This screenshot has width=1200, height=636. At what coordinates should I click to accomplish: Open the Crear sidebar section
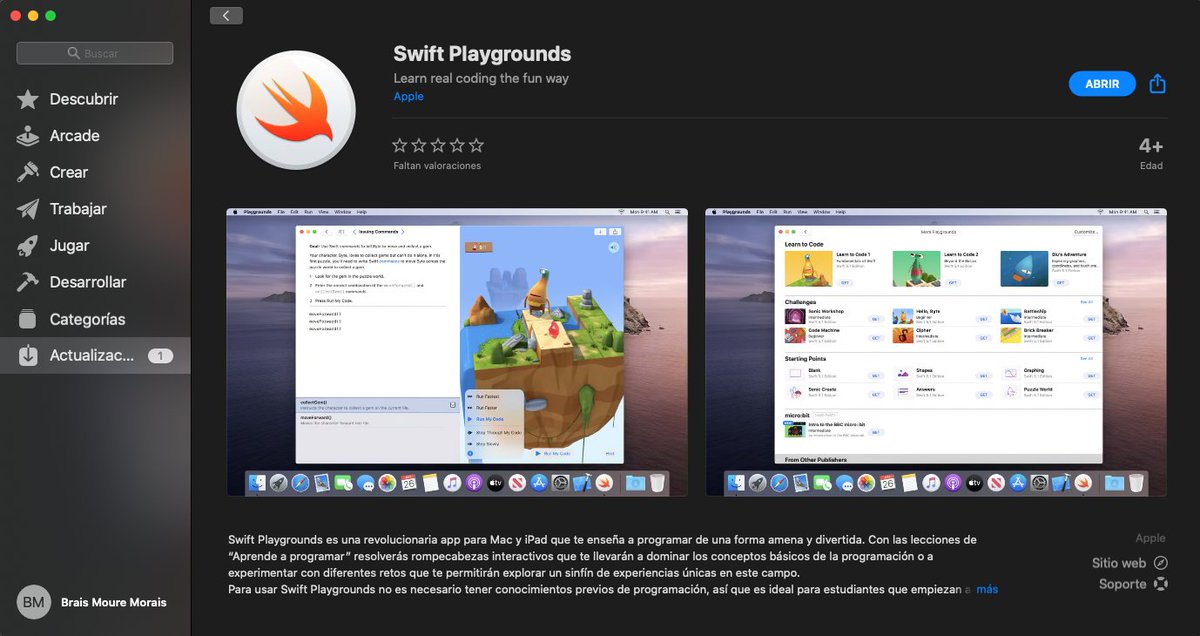click(95, 172)
